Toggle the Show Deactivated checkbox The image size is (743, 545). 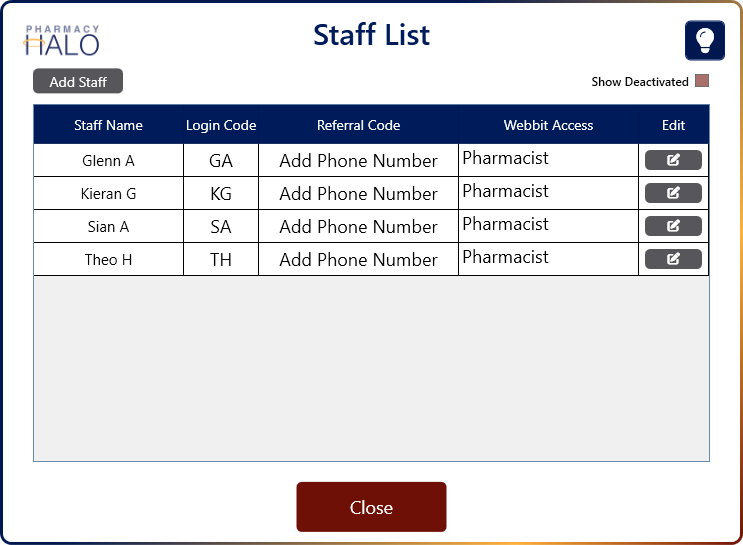tap(702, 81)
